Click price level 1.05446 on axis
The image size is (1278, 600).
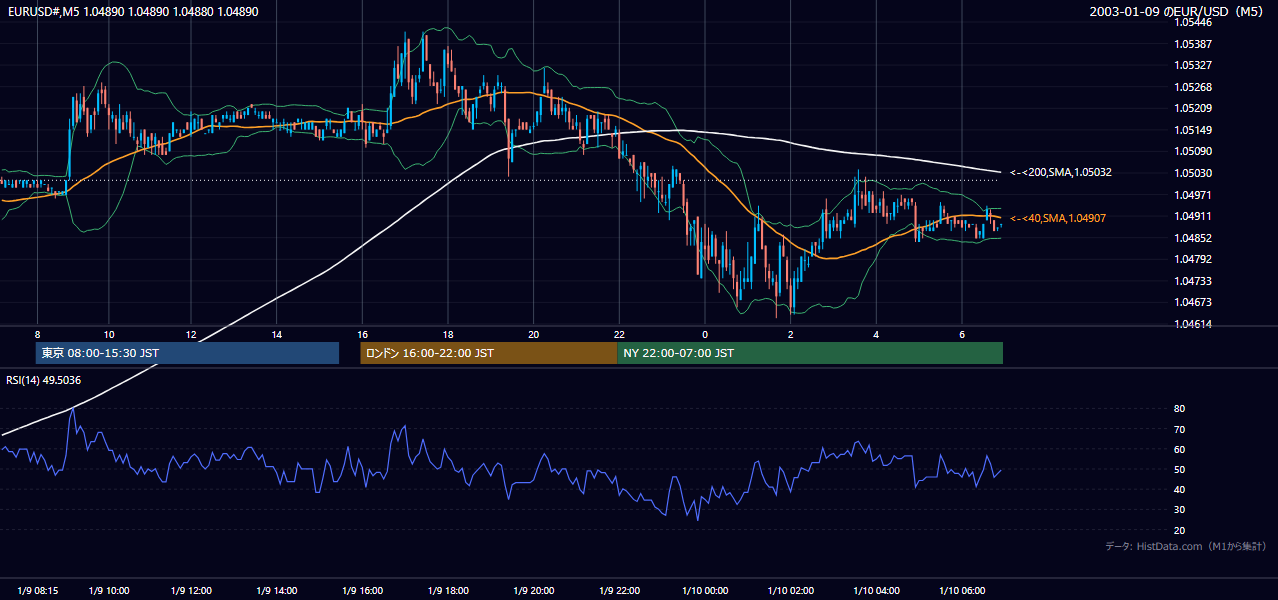[x=1192, y=22]
